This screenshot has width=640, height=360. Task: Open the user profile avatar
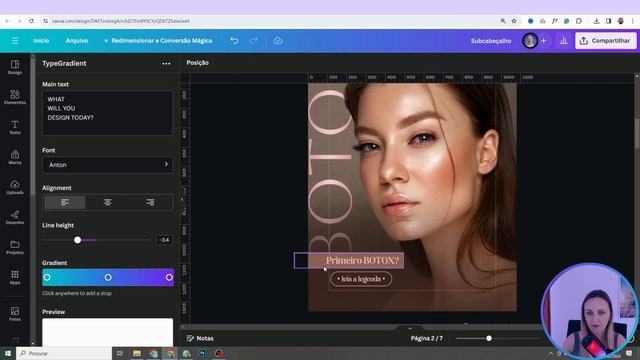point(530,41)
